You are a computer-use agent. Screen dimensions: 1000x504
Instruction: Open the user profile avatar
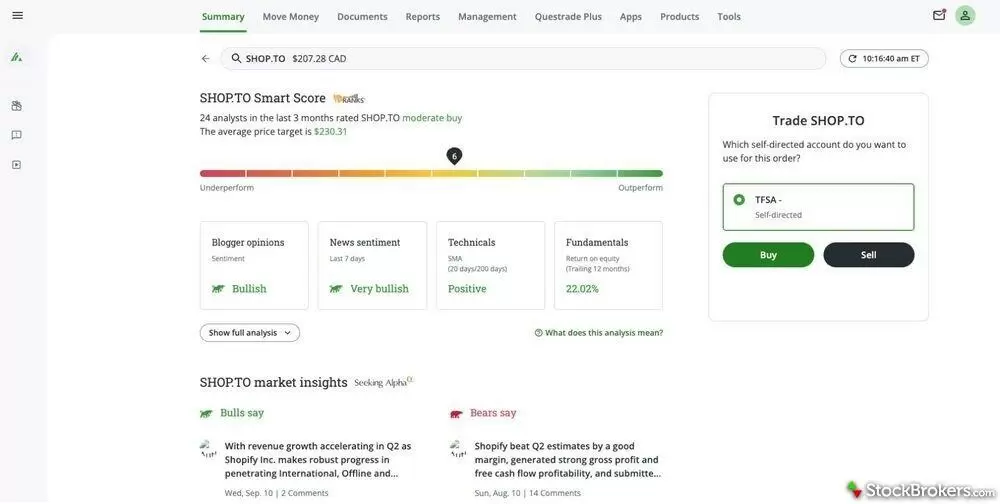click(965, 15)
